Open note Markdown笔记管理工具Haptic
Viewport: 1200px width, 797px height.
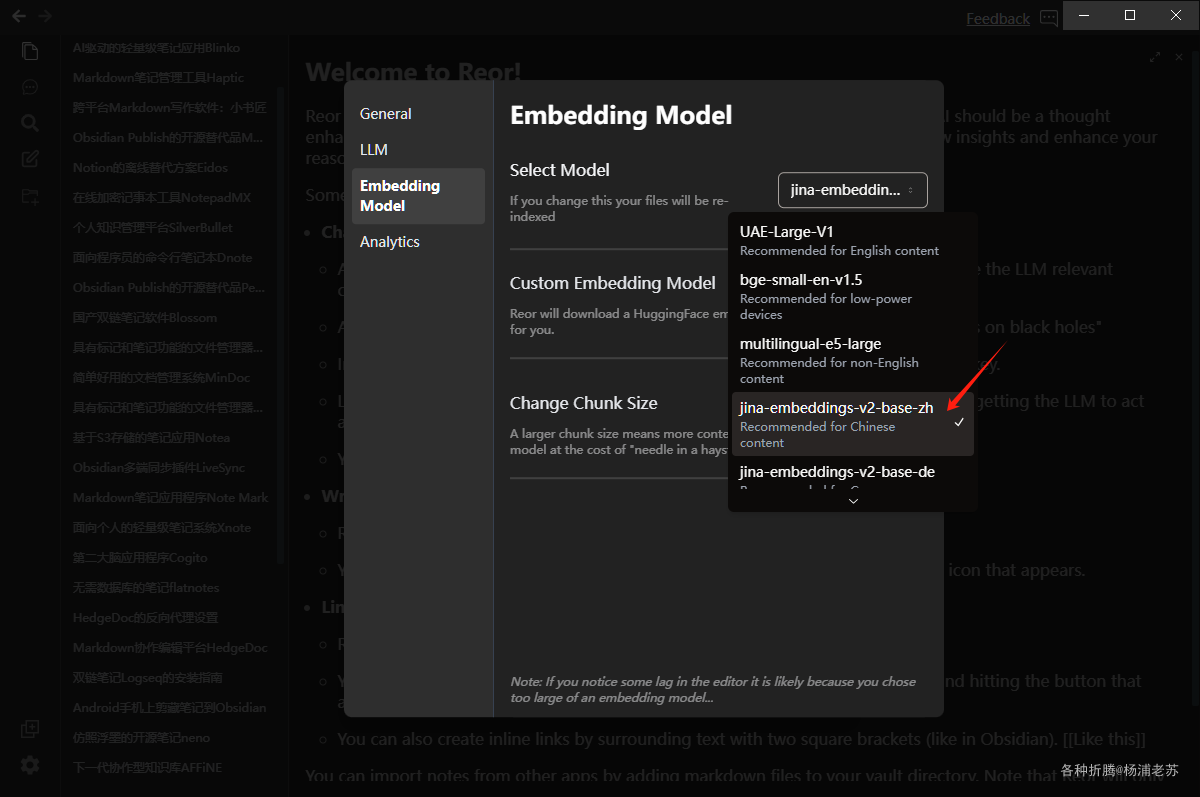(158, 78)
